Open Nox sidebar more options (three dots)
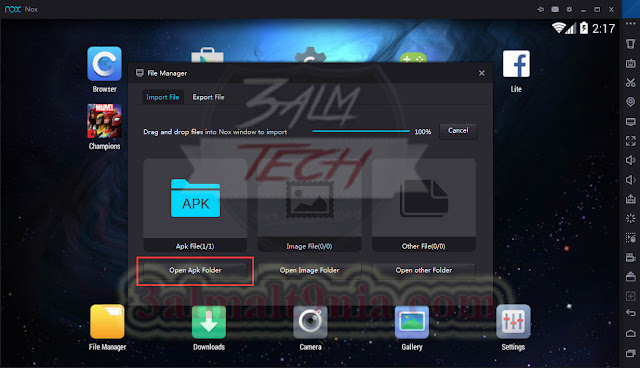Image resolution: width=640 pixels, height=368 pixels. pos(631,24)
